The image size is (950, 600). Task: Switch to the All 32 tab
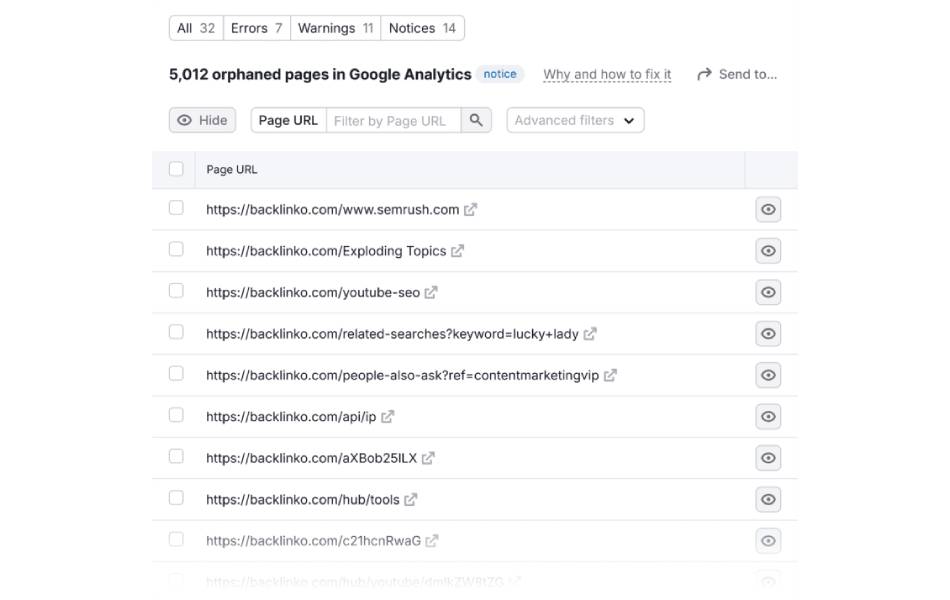click(196, 28)
